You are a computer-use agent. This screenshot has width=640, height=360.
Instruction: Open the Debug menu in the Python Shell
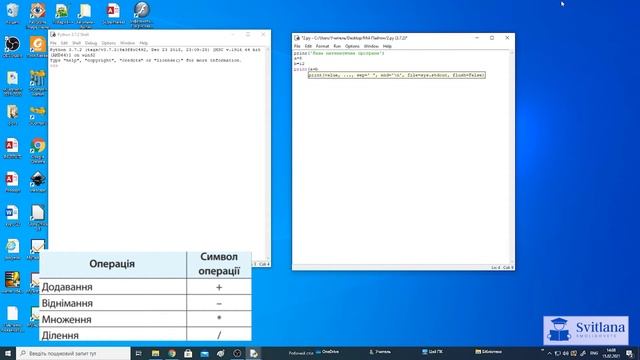pos(91,43)
